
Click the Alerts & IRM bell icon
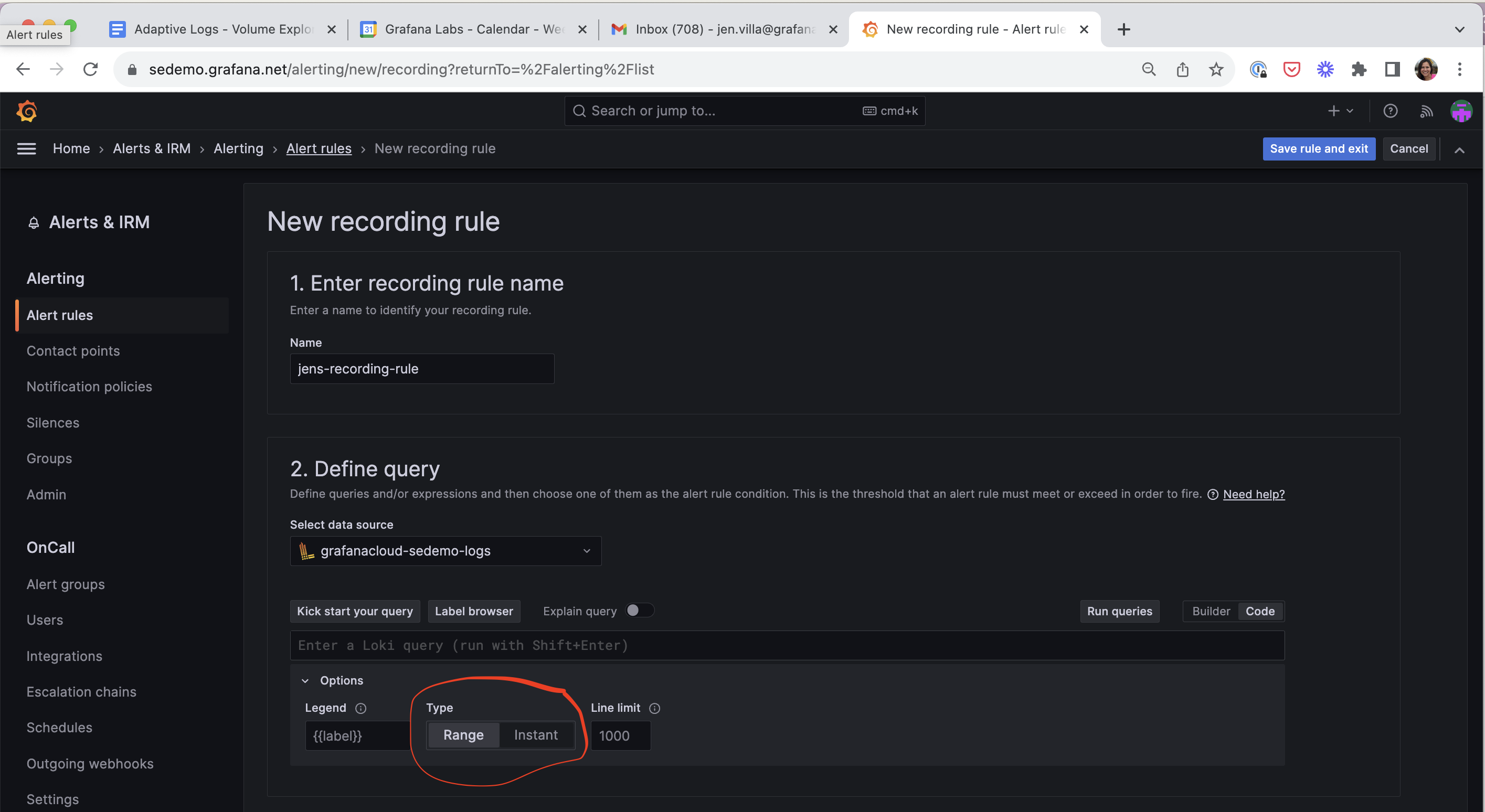[34, 222]
